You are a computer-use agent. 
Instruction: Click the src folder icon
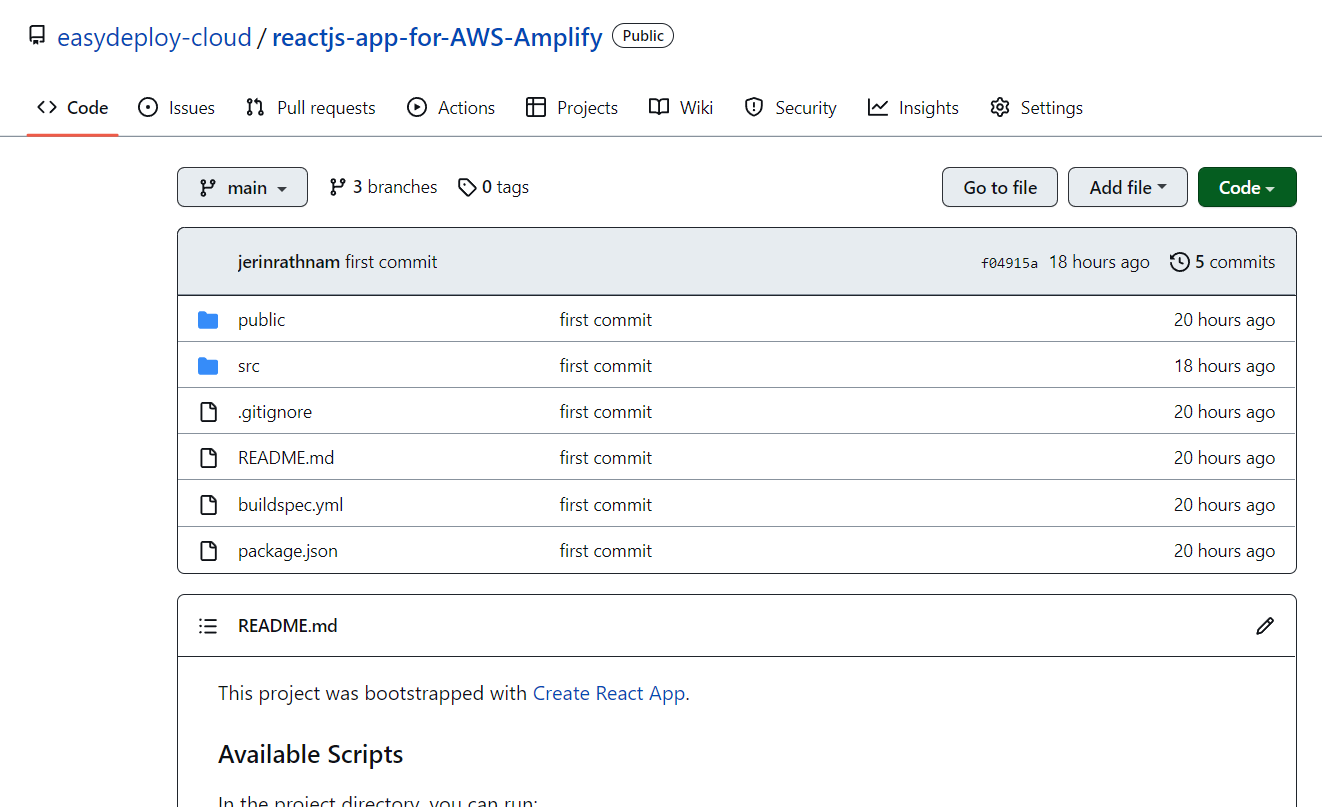click(208, 366)
